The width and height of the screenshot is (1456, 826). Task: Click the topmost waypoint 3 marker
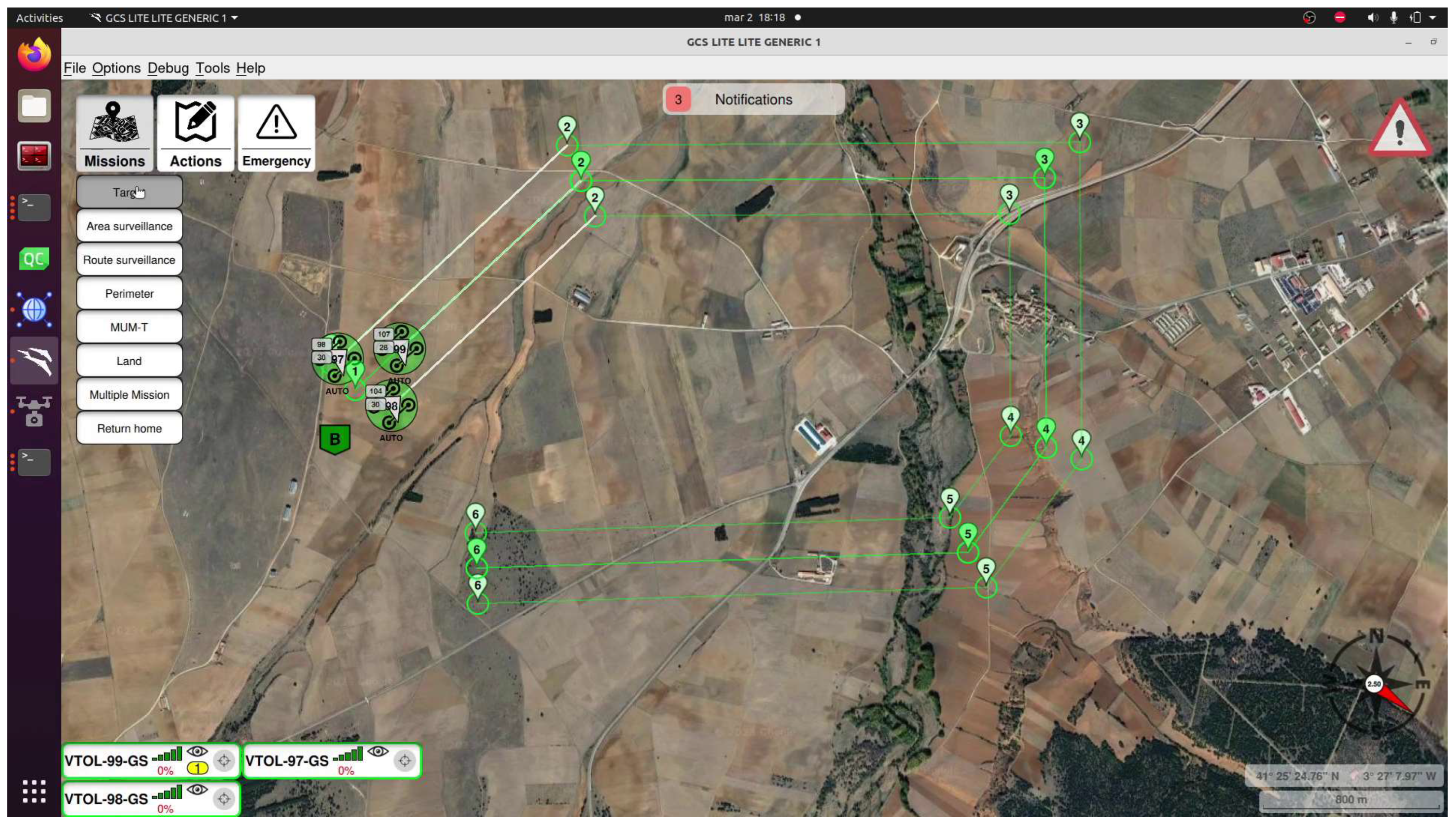[x=1079, y=125]
